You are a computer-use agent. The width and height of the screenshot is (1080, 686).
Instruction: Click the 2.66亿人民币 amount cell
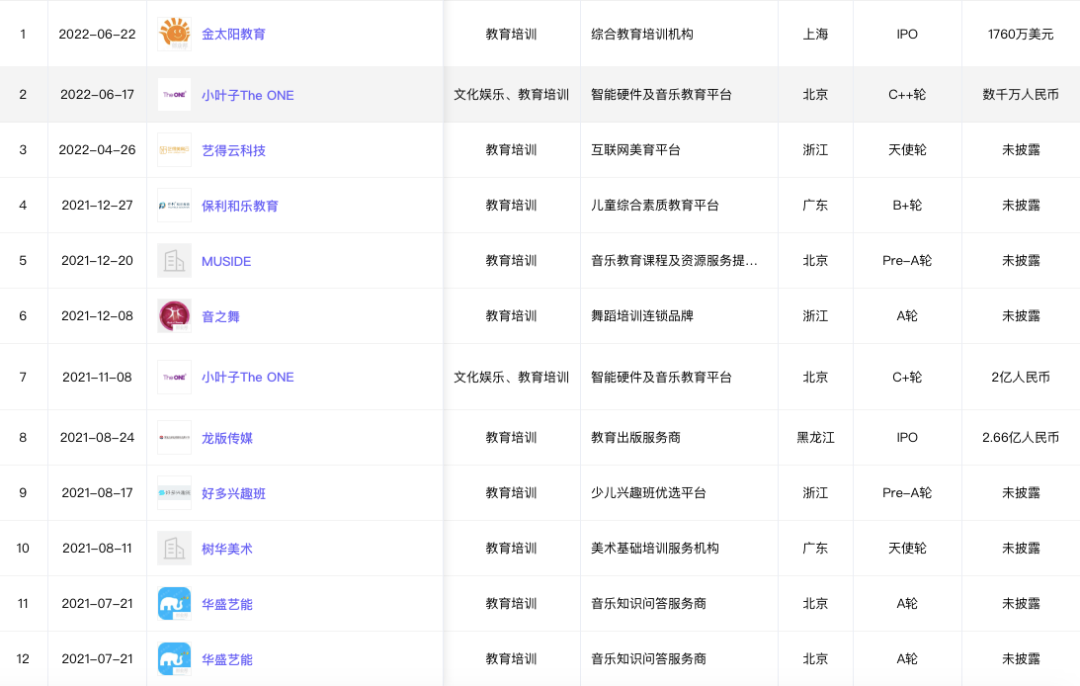pyautogui.click(x=1020, y=437)
